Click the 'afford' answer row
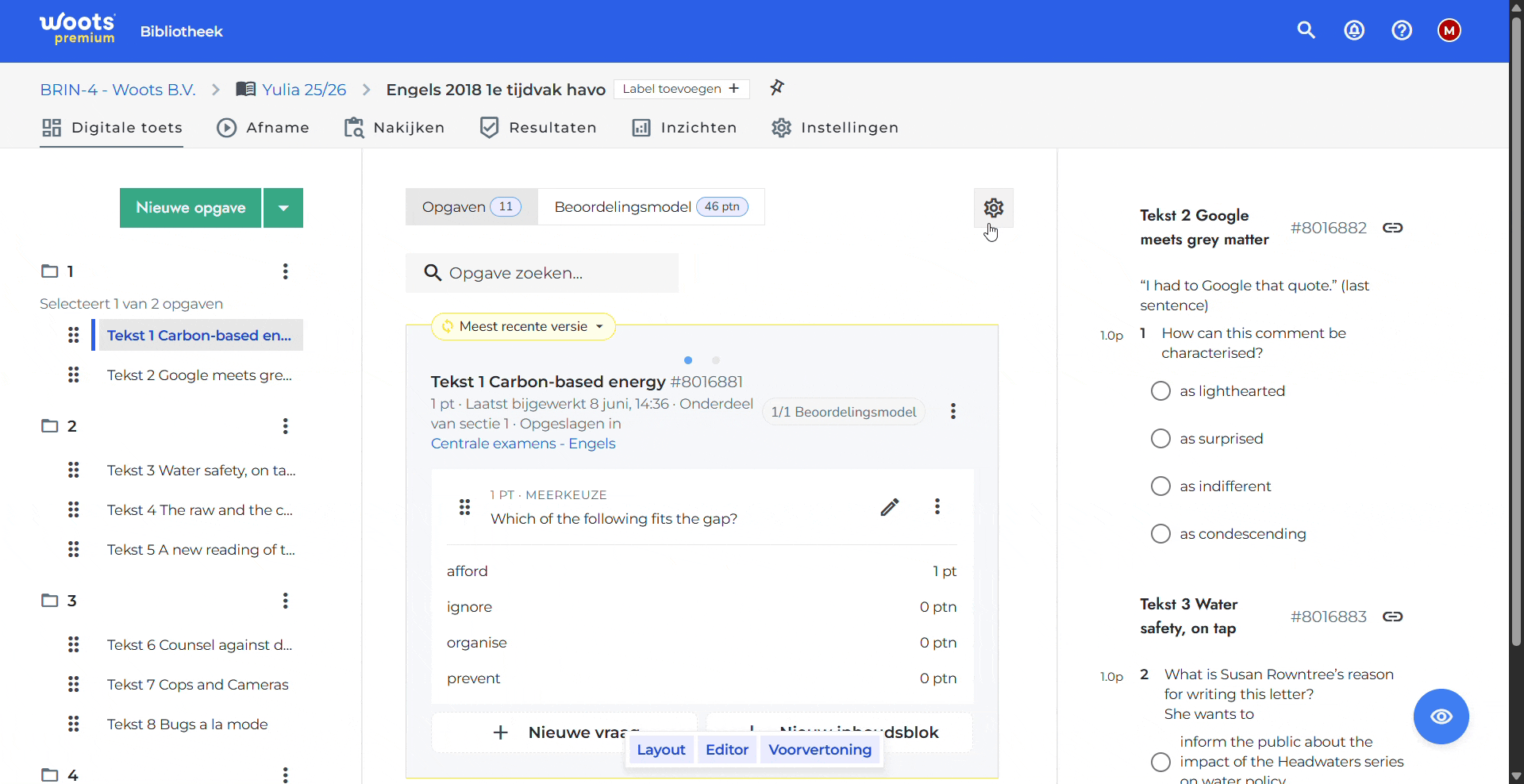This screenshot has width=1524, height=784. pos(702,571)
